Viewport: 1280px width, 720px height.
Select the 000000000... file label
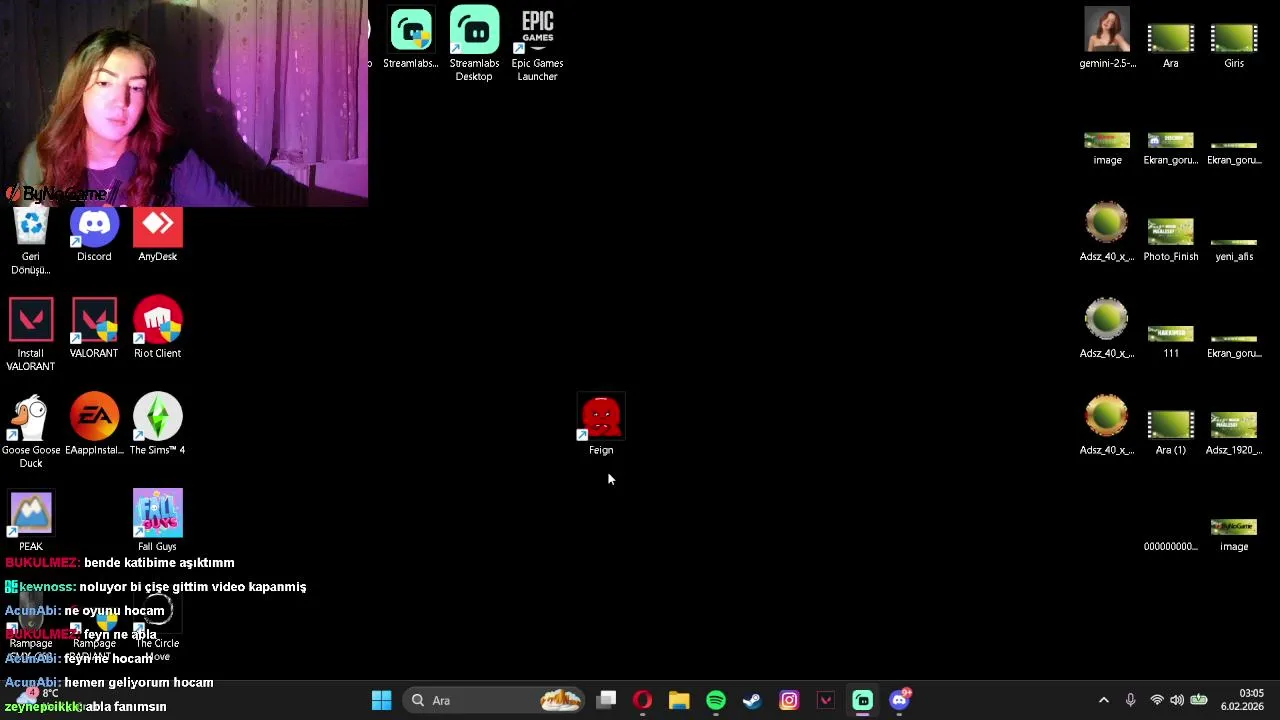[x=1170, y=547]
